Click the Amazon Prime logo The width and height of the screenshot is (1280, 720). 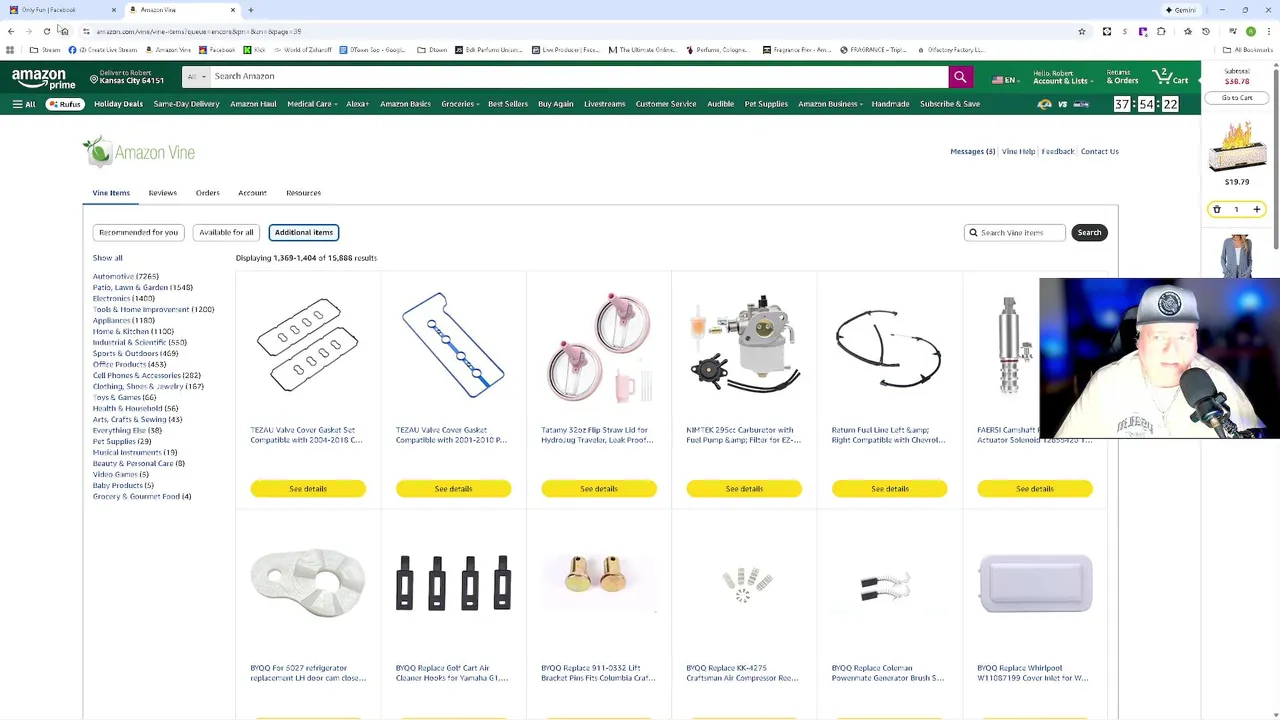[x=43, y=77]
